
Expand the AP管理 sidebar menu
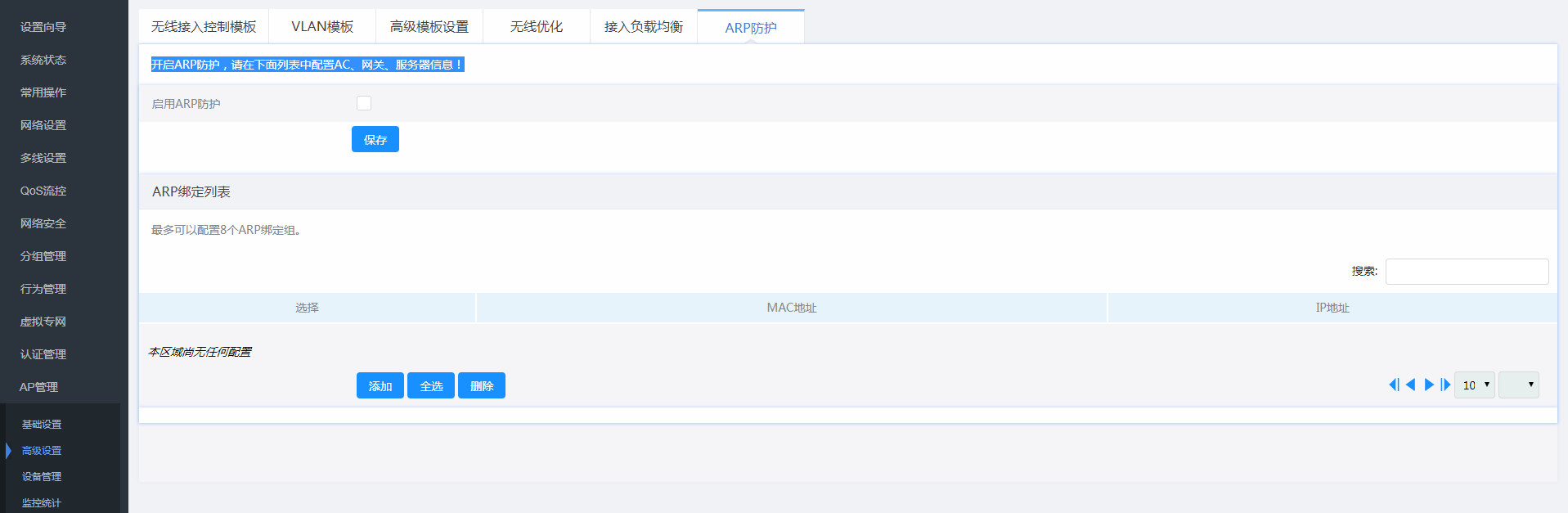39,387
